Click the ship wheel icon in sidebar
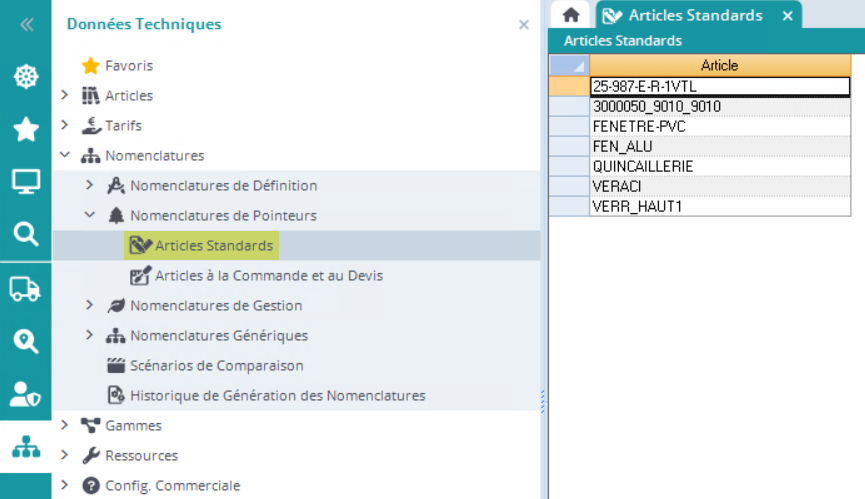The width and height of the screenshot is (865, 499). point(25,77)
